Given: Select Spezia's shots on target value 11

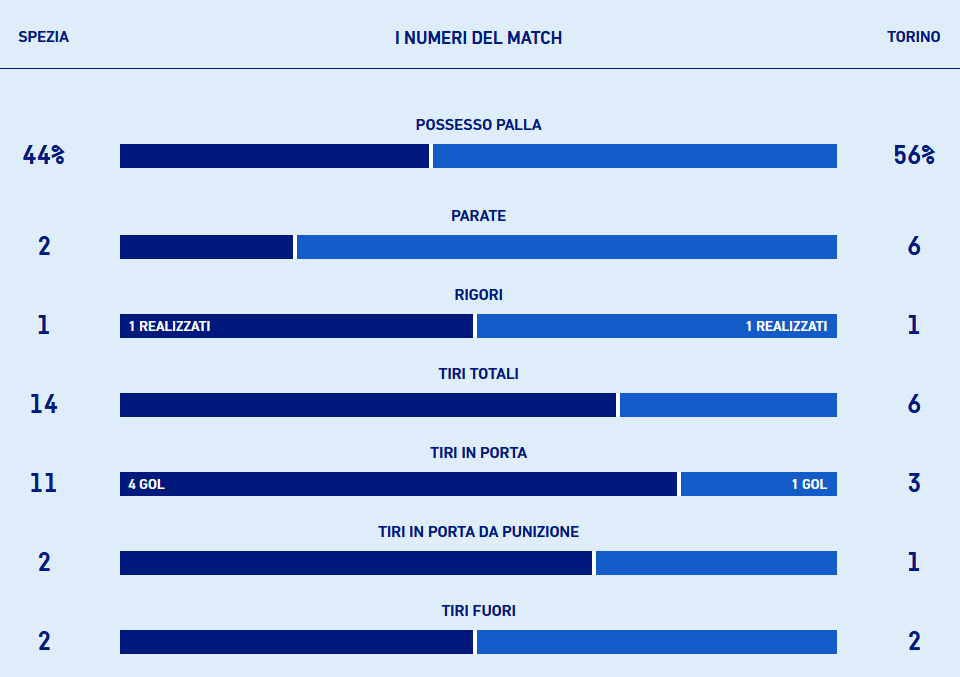Looking at the screenshot, I should tap(43, 484).
